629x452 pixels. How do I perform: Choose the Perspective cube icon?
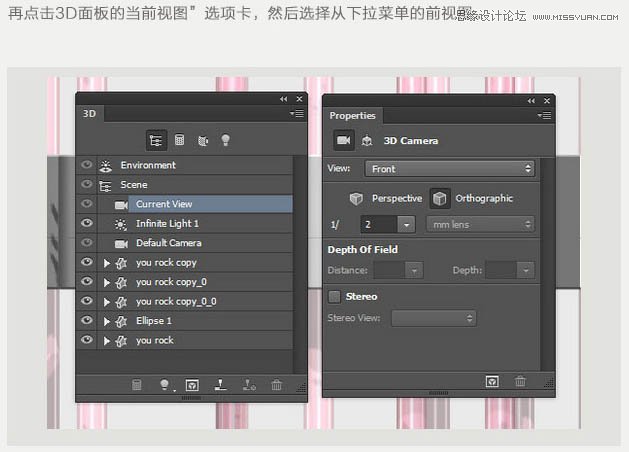[356, 199]
